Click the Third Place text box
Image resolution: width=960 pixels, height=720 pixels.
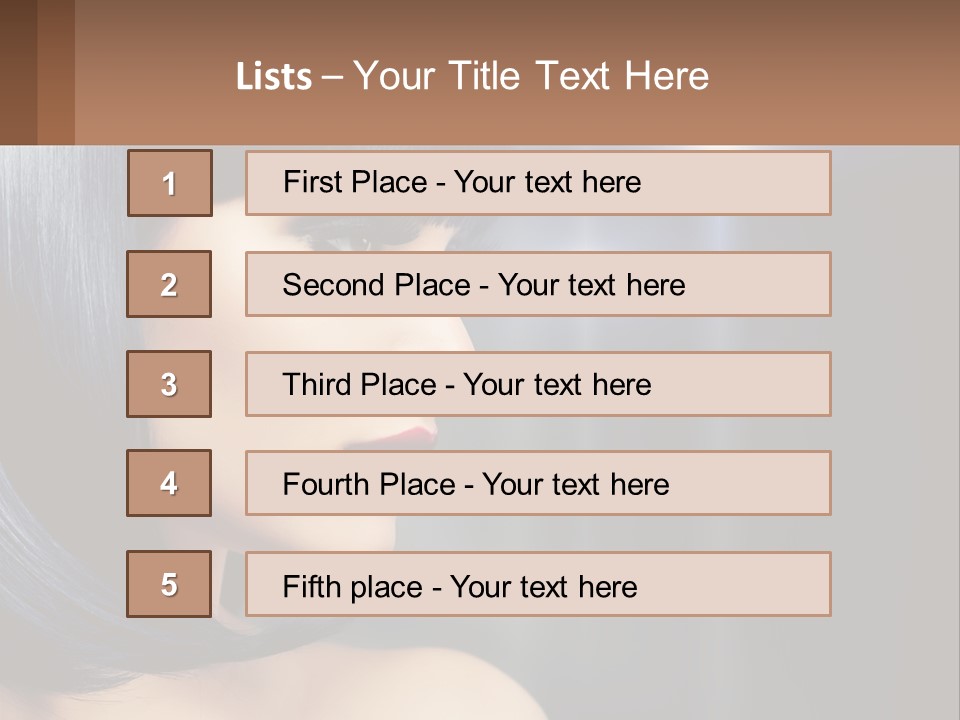538,384
